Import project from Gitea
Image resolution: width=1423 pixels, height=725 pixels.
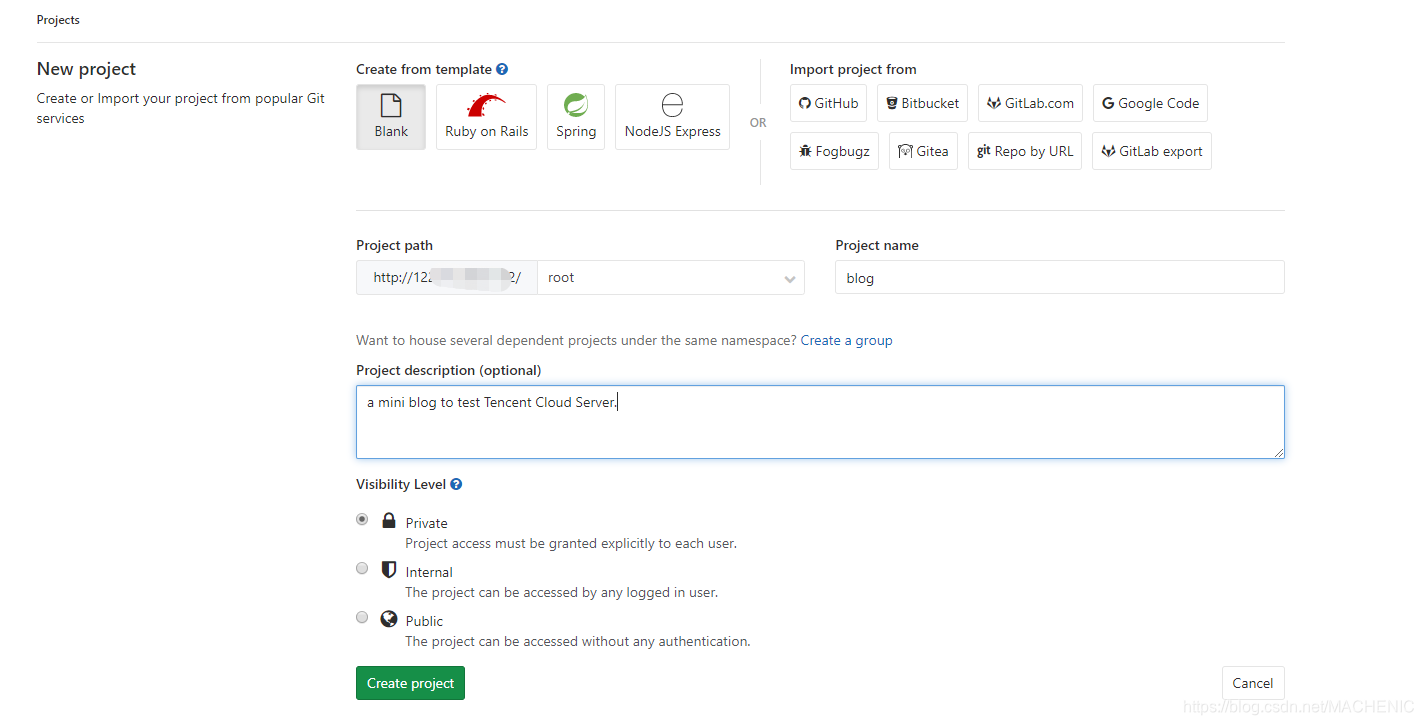(923, 151)
